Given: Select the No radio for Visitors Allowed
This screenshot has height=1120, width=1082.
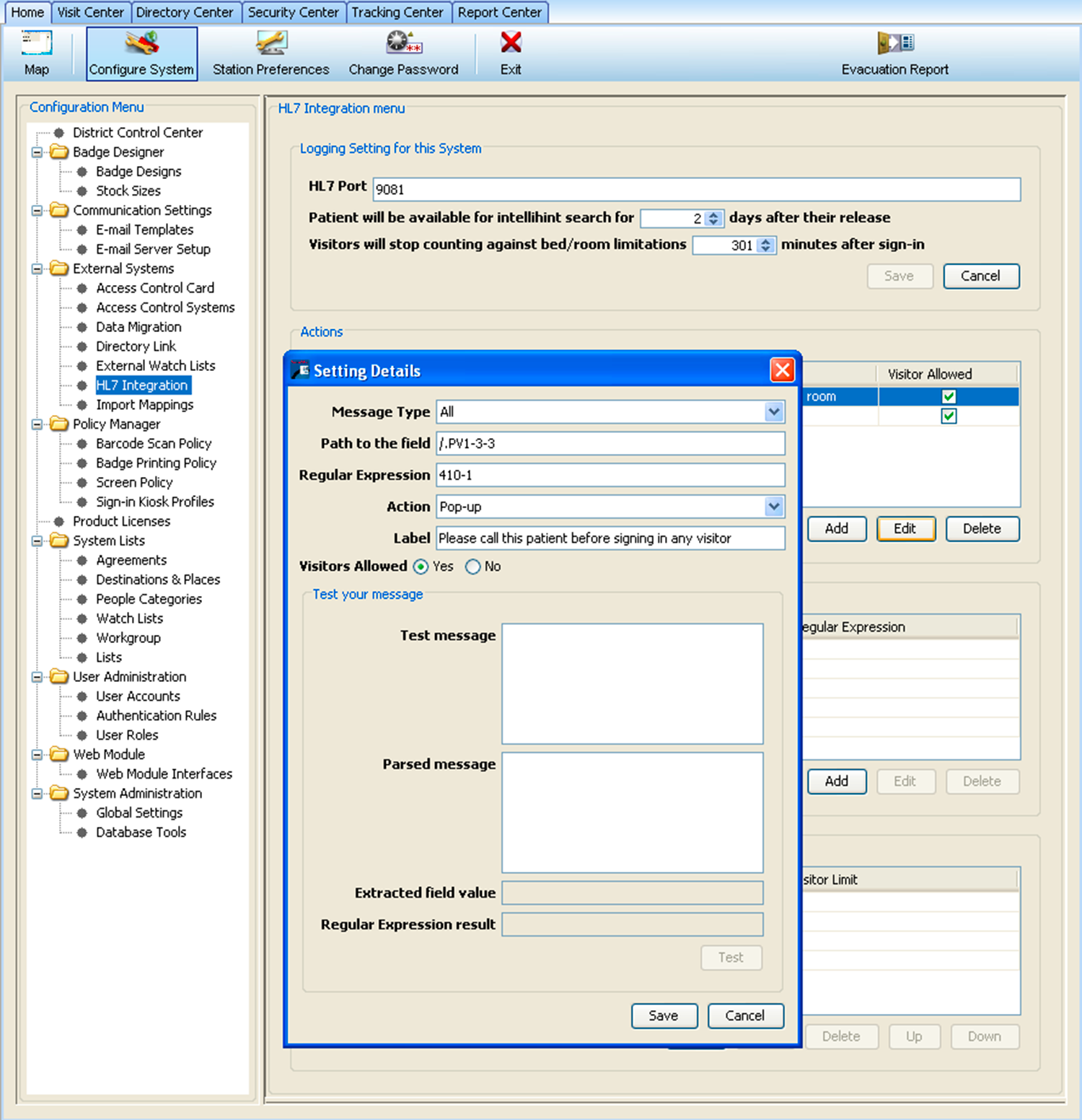Looking at the screenshot, I should tap(473, 567).
